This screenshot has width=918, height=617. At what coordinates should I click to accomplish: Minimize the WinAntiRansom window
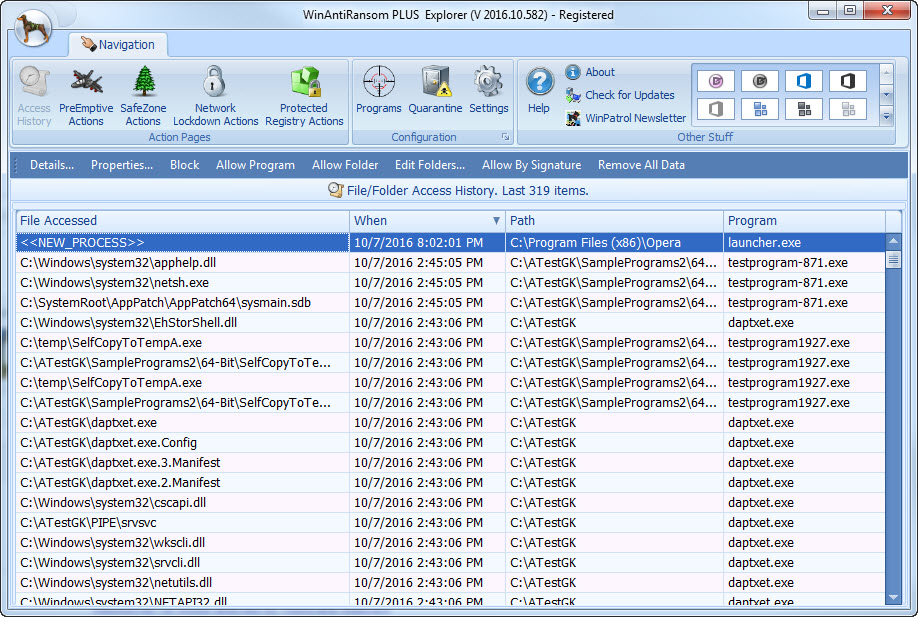click(x=823, y=11)
